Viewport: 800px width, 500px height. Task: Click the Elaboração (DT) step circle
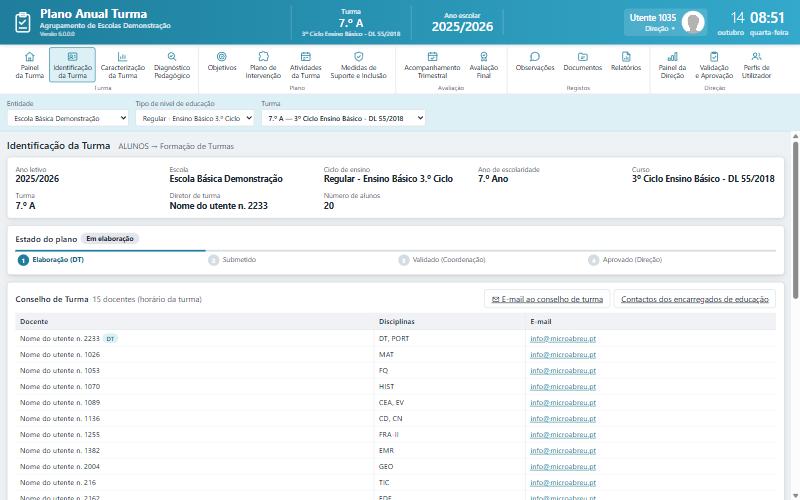pyautogui.click(x=23, y=260)
